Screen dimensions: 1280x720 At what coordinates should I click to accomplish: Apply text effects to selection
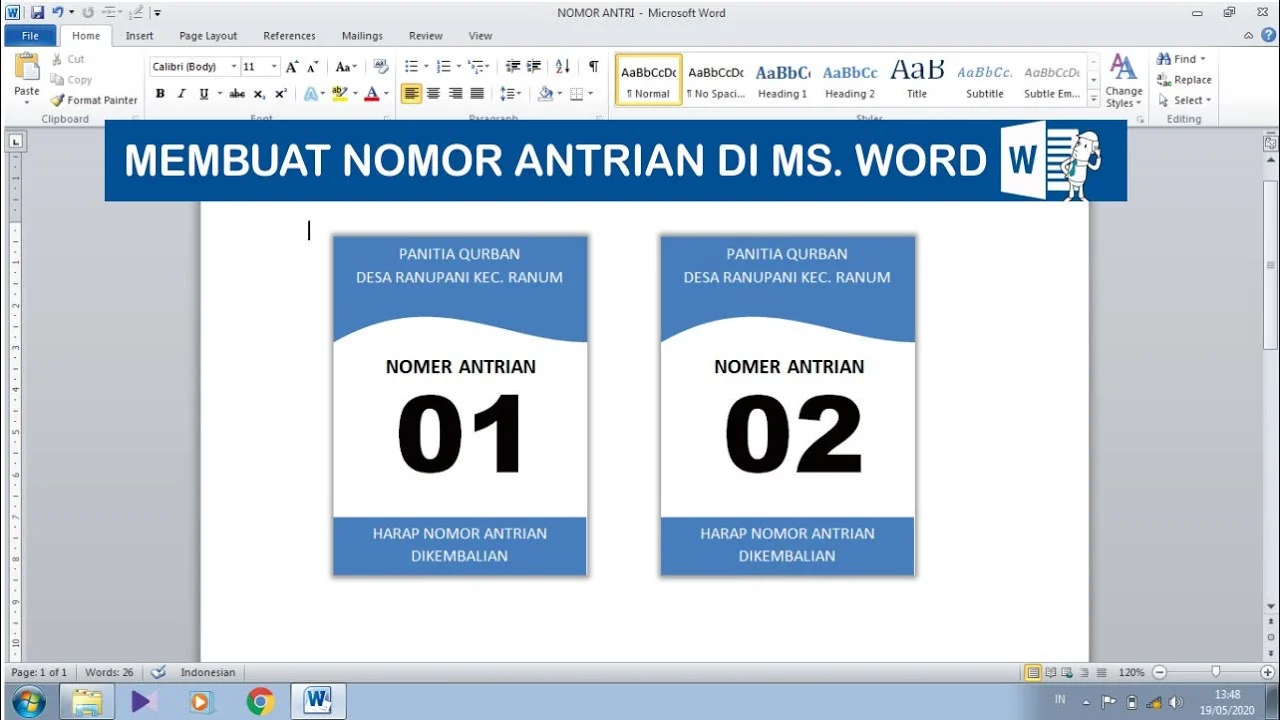tap(312, 94)
